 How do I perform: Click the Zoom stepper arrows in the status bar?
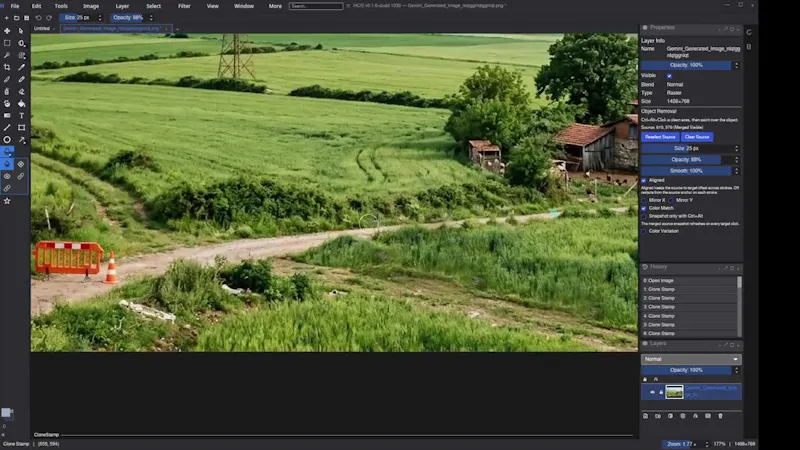point(707,444)
